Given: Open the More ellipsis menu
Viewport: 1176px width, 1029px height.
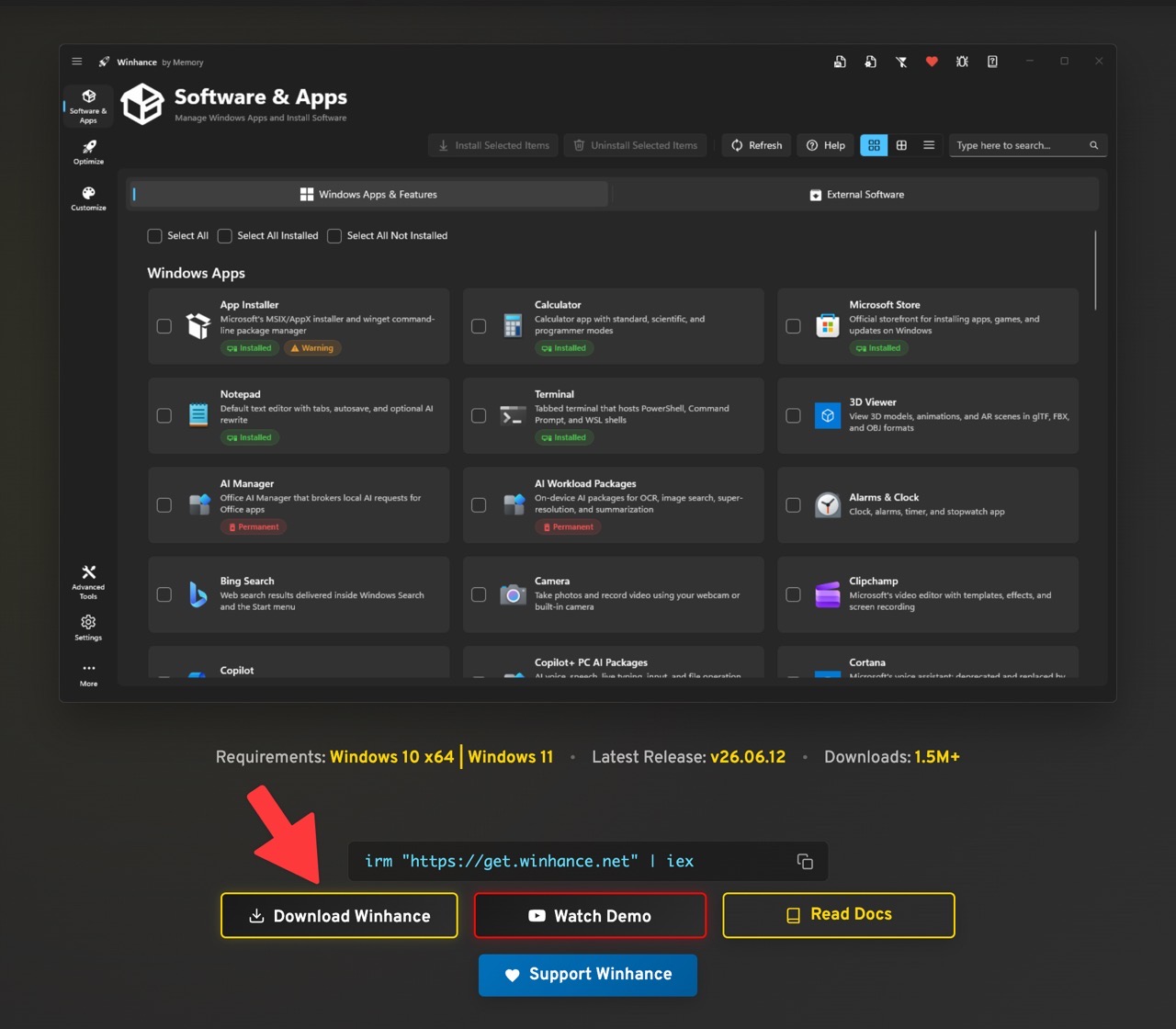Looking at the screenshot, I should click(x=88, y=674).
